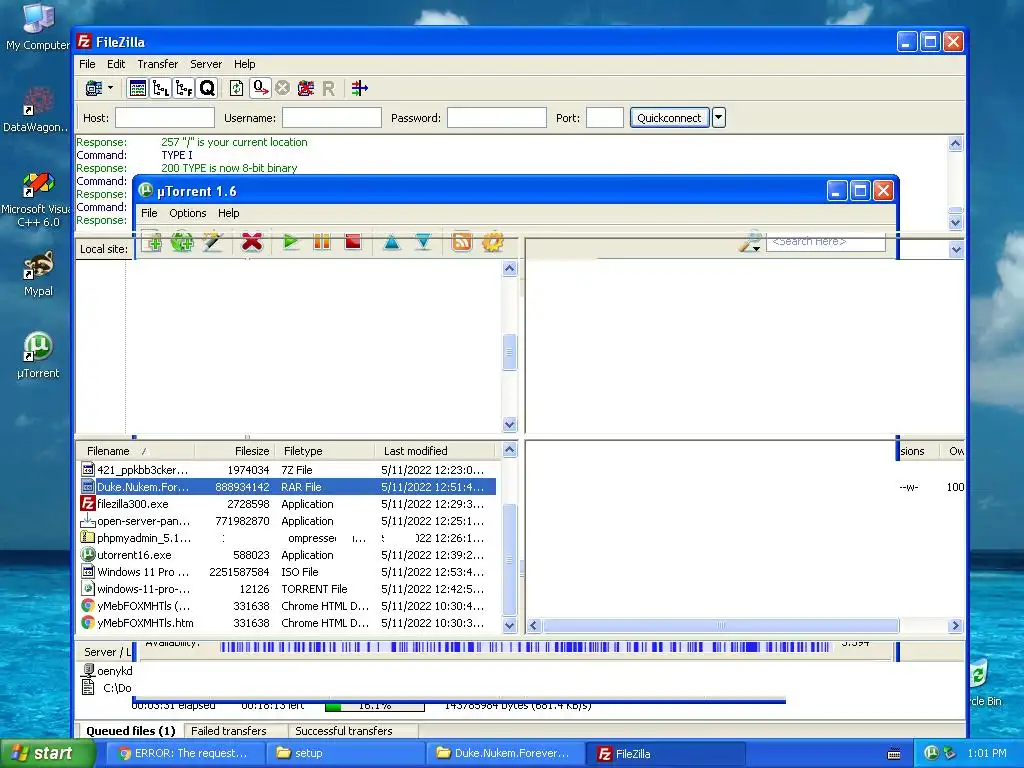The height and width of the screenshot is (768, 1024).
Task: Open µTorrent Preferences gear icon
Action: (x=493, y=242)
